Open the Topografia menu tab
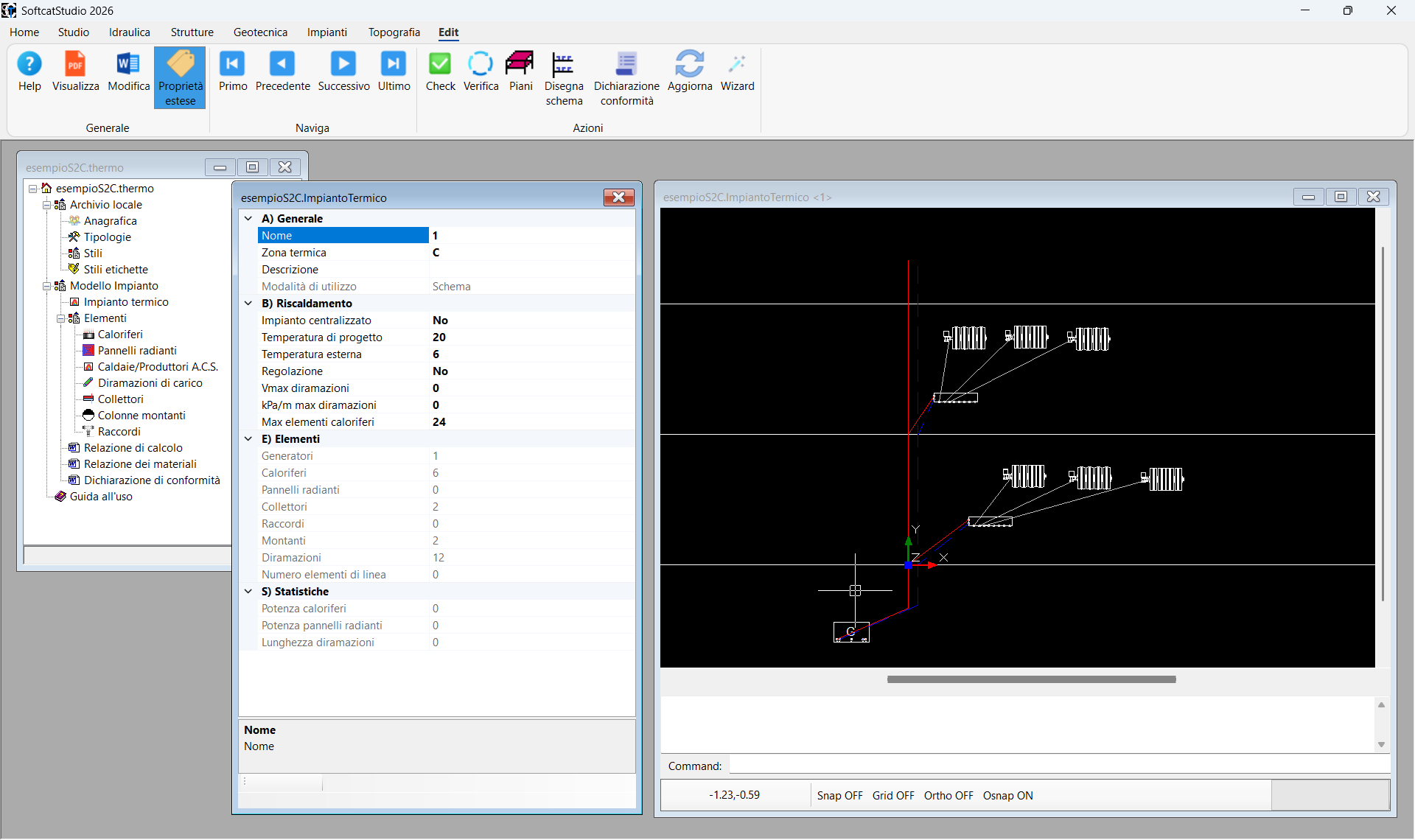 (x=394, y=32)
